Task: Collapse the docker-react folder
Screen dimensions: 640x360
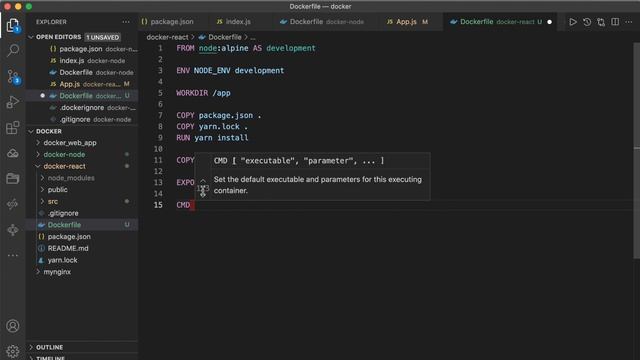Action: click(x=64, y=166)
